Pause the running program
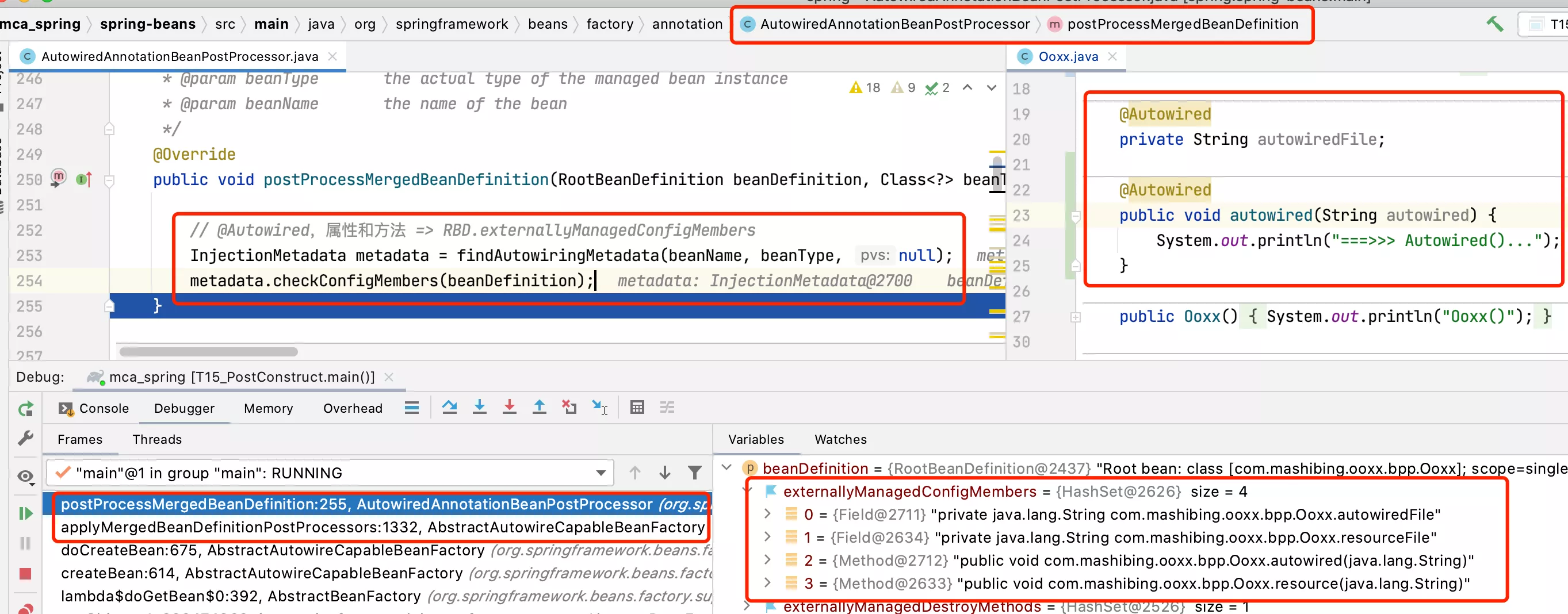This screenshot has height=614, width=1568. tap(25, 543)
